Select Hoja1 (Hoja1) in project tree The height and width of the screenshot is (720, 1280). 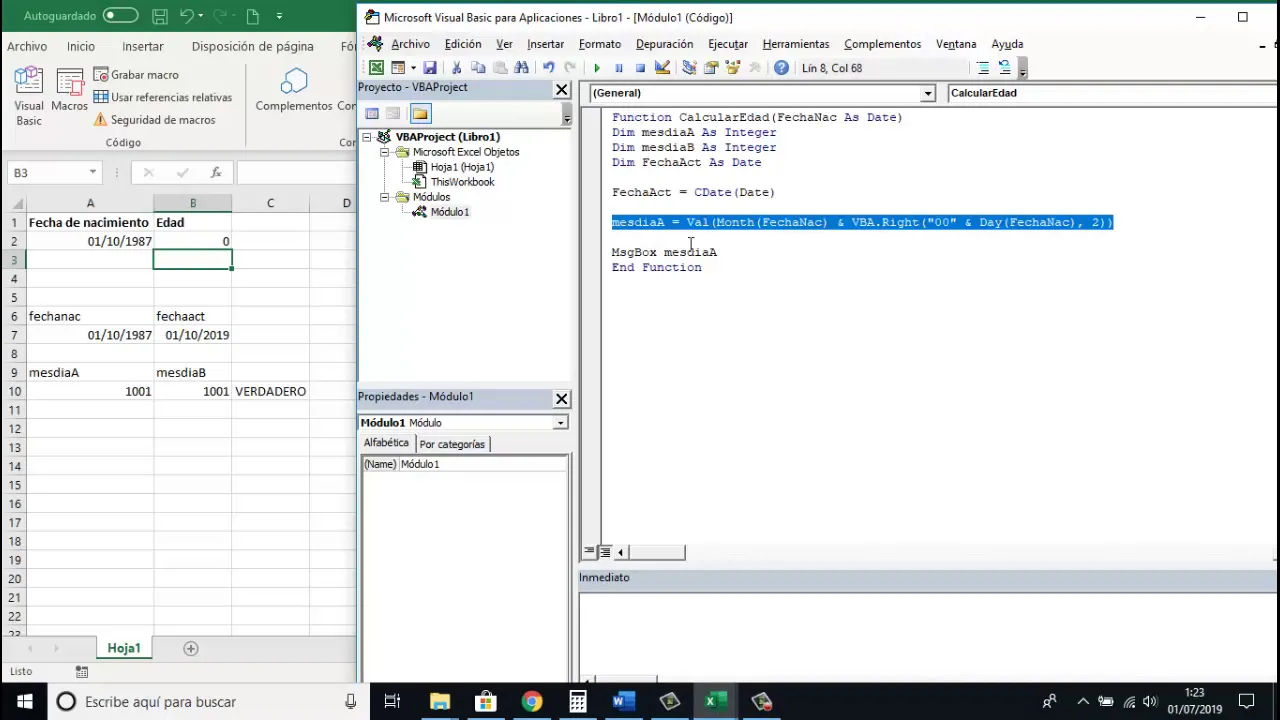(x=453, y=167)
